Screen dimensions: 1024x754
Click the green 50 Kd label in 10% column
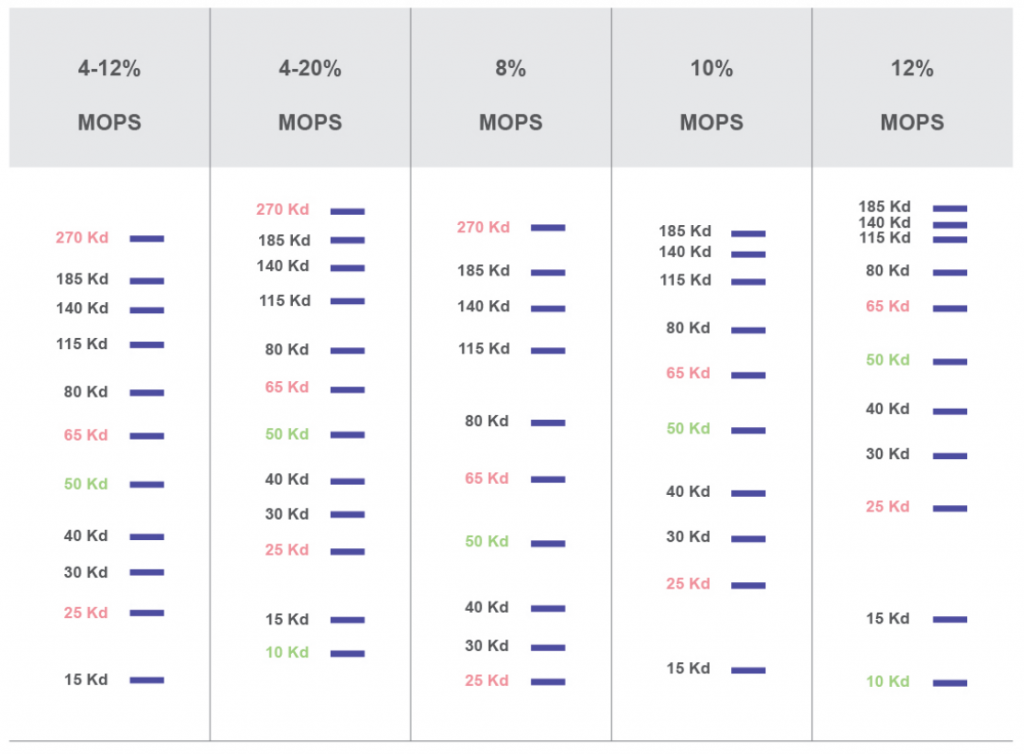point(688,429)
